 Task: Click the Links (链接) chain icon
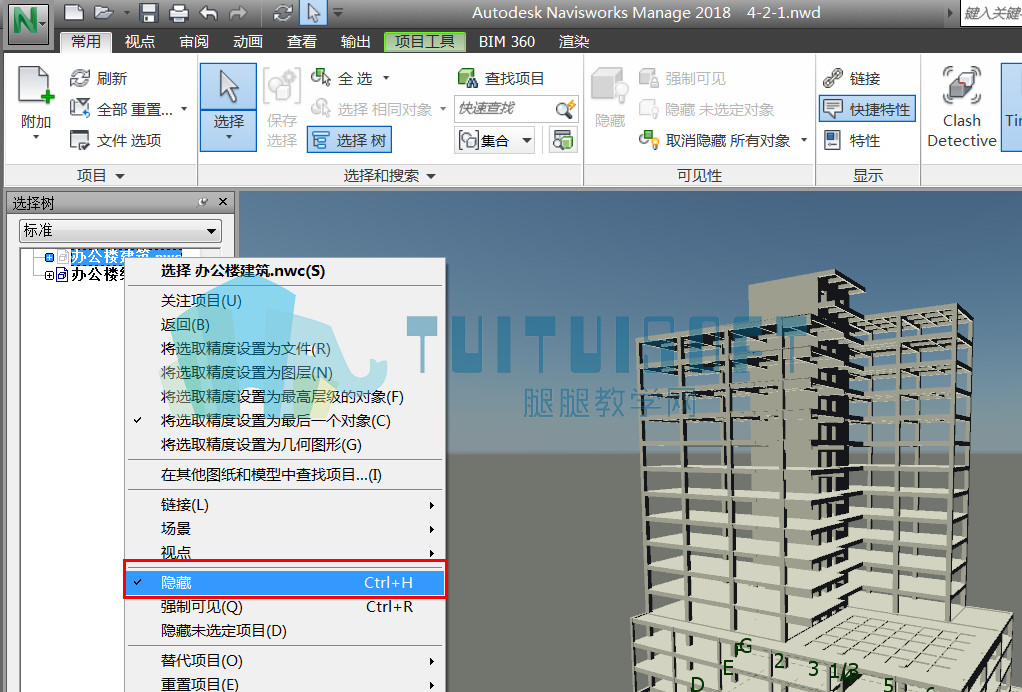pyautogui.click(x=833, y=78)
